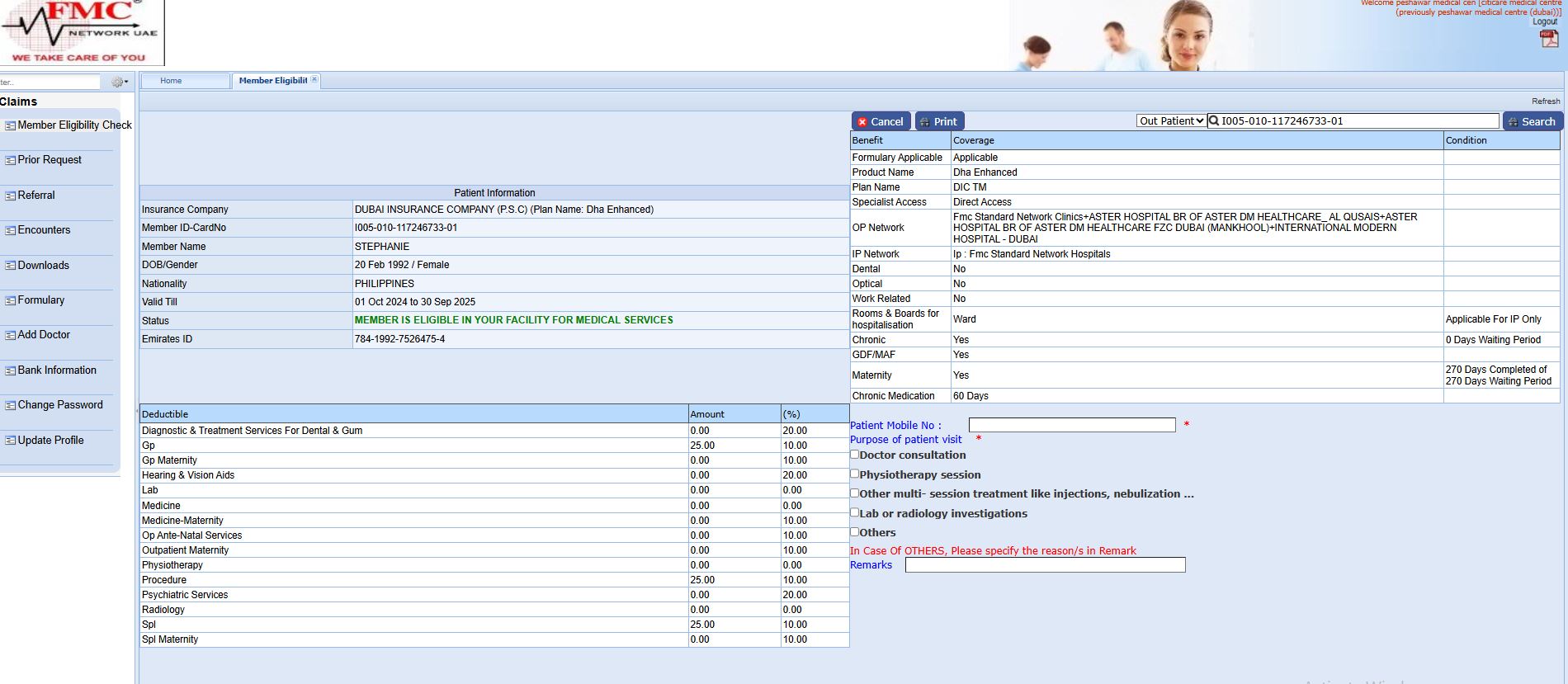The image size is (1568, 684).
Task: Open the gear settings dropdown in sidebar
Action: coord(119,82)
